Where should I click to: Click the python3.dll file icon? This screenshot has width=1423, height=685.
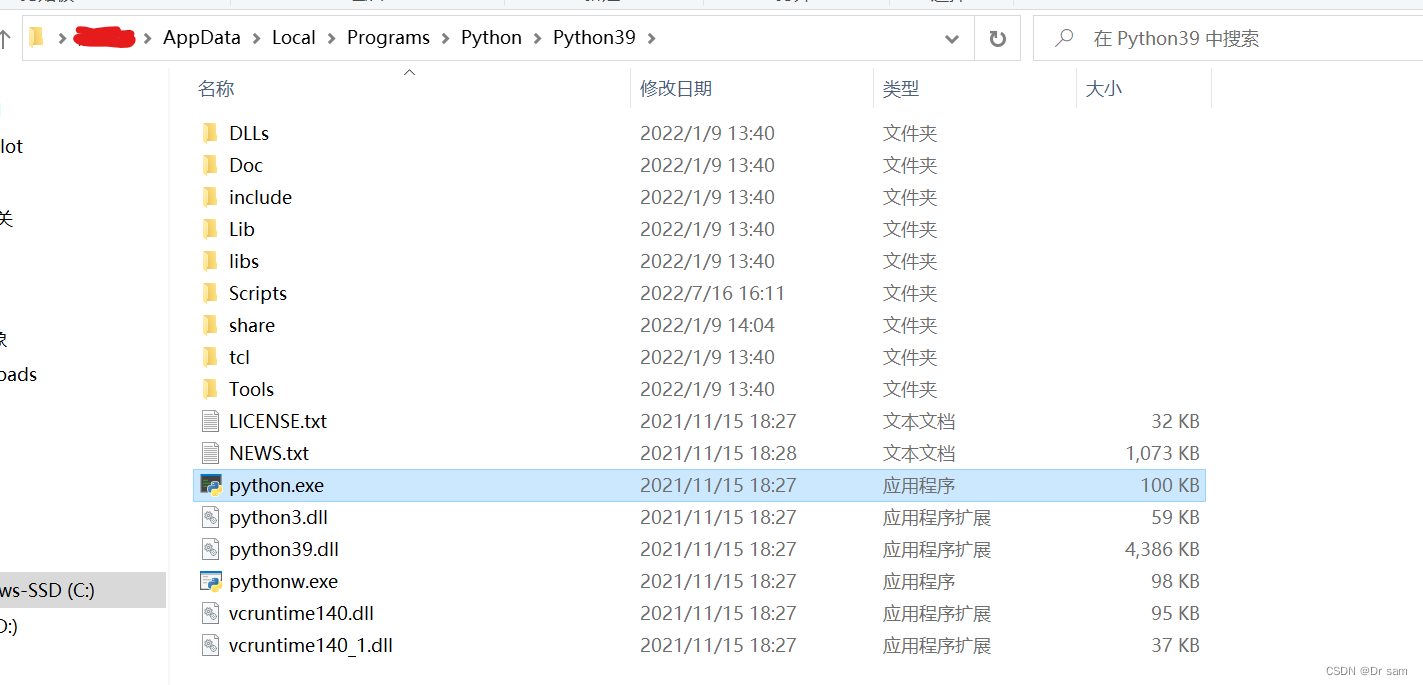pyautogui.click(x=210, y=517)
